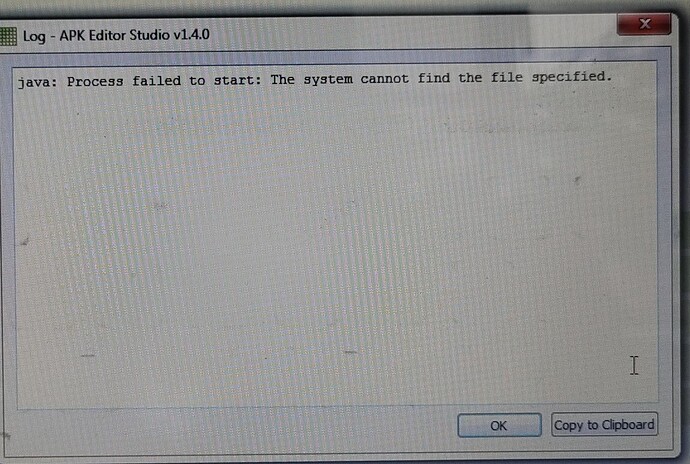Click the dialog title bar text Log
This screenshot has width=690, height=464.
34,36
